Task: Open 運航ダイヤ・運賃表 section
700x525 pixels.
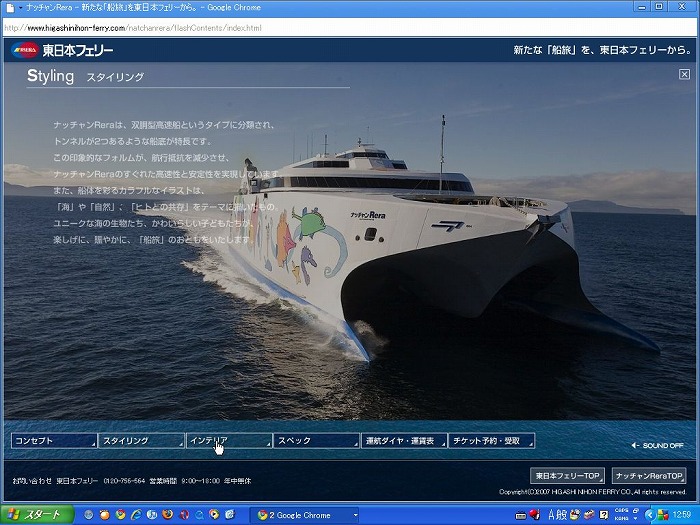Action: point(404,441)
